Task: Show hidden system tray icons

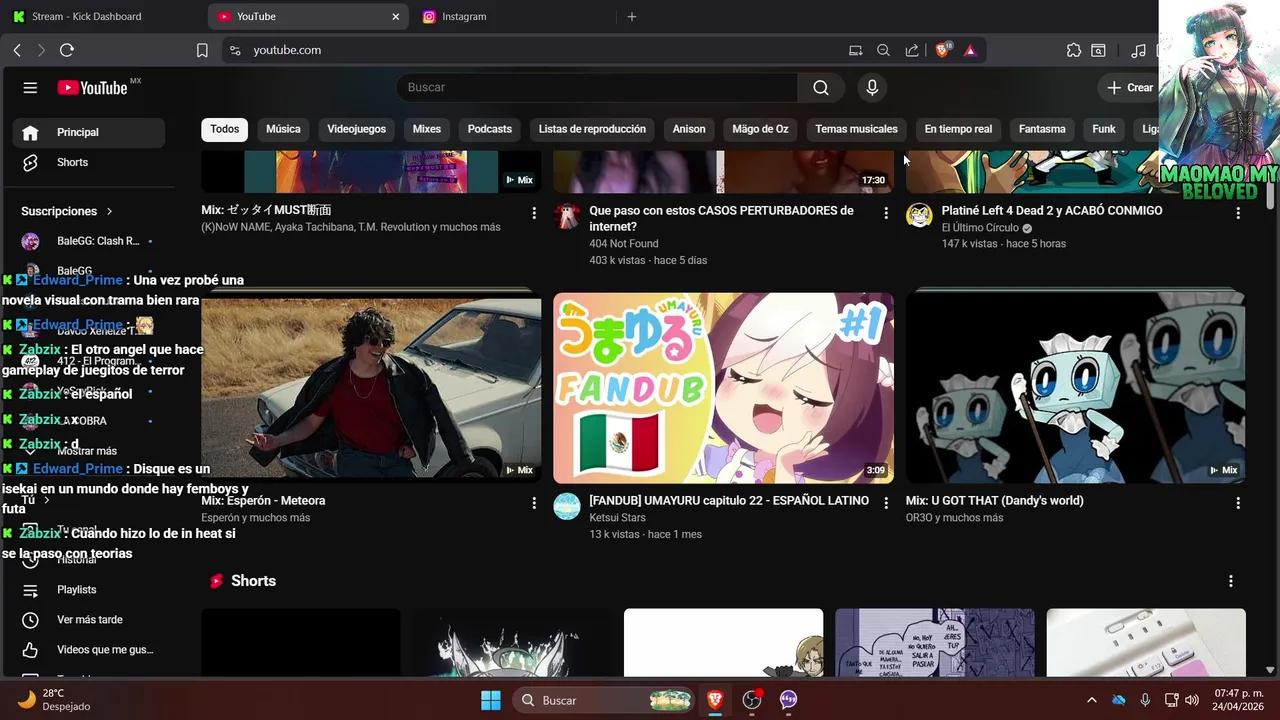Action: [1091, 700]
